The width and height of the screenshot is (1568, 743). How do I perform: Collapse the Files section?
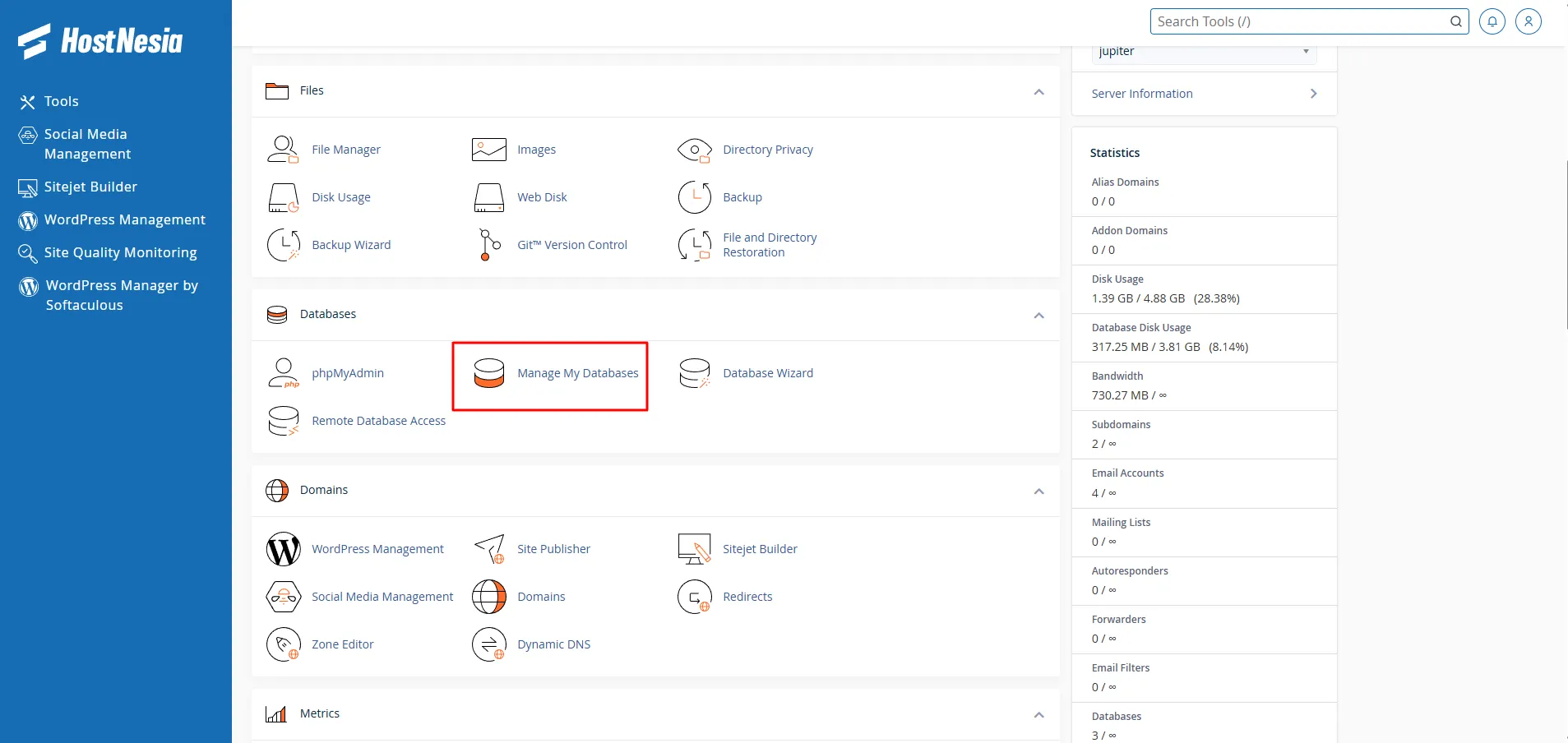click(1038, 92)
